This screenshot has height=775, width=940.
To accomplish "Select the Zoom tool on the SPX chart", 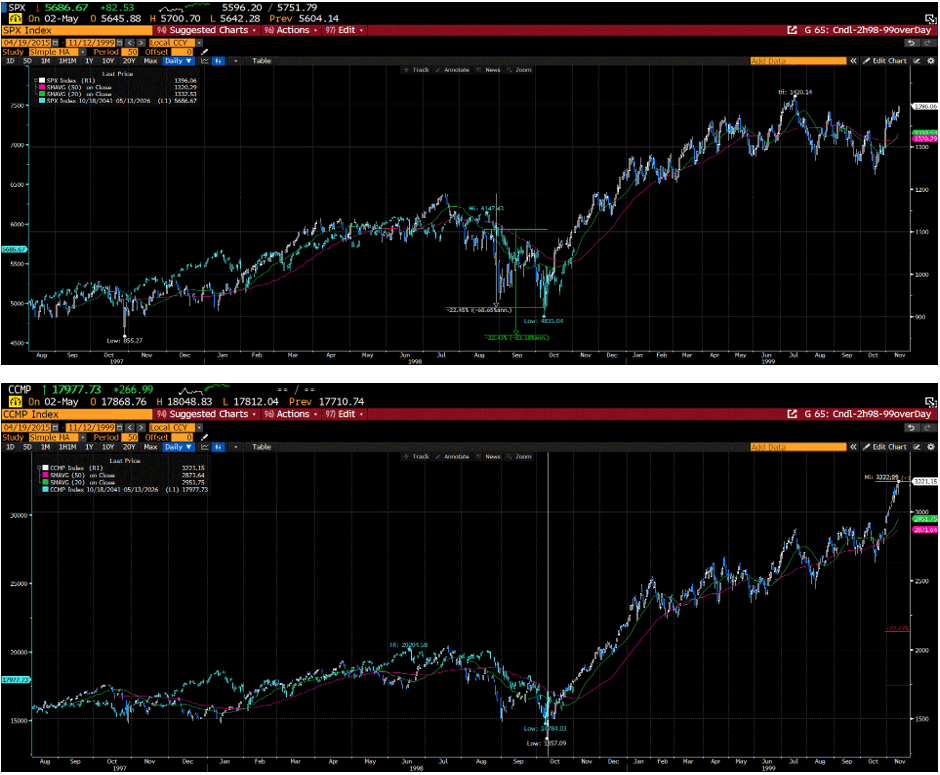I will point(523,70).
